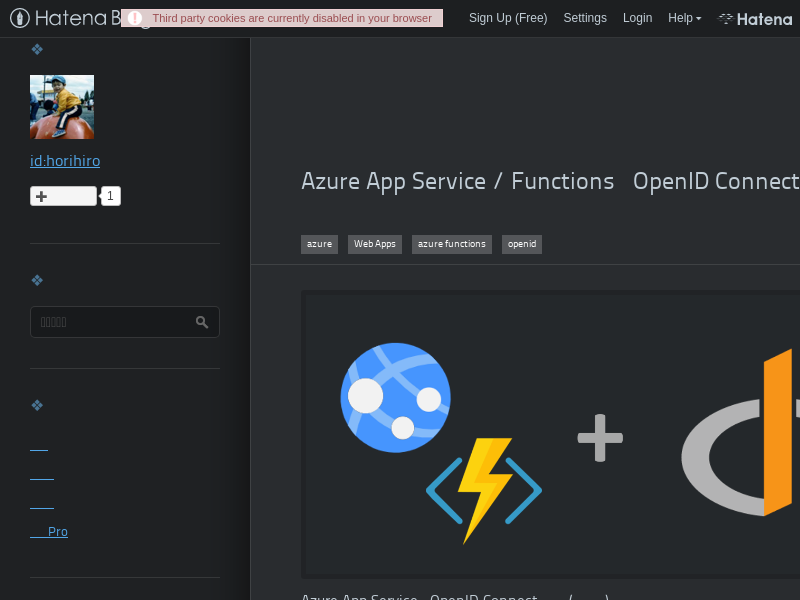Select the azure functions tag
The image size is (800, 600).
(x=452, y=244)
